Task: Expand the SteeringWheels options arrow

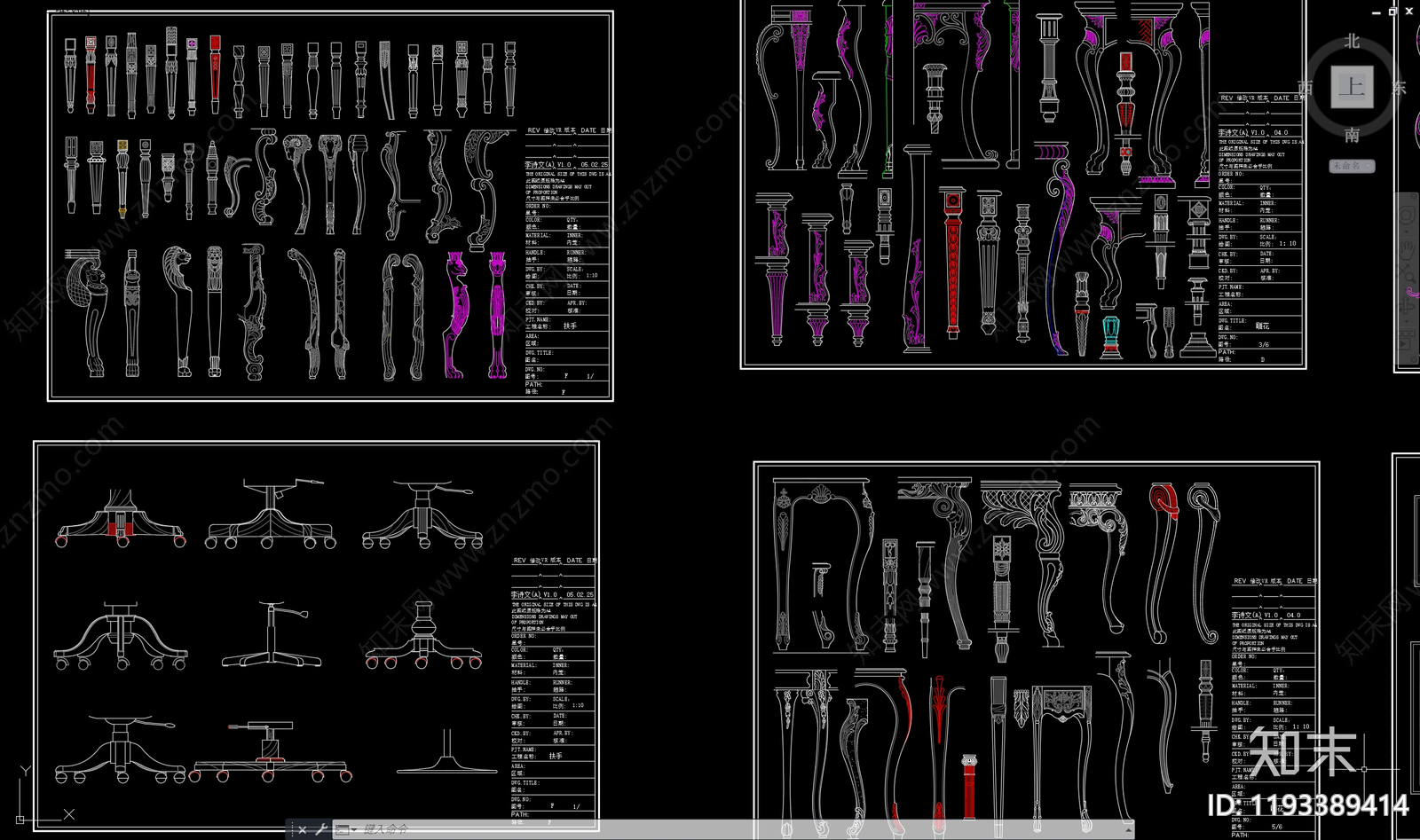Action: pyautogui.click(x=1406, y=232)
